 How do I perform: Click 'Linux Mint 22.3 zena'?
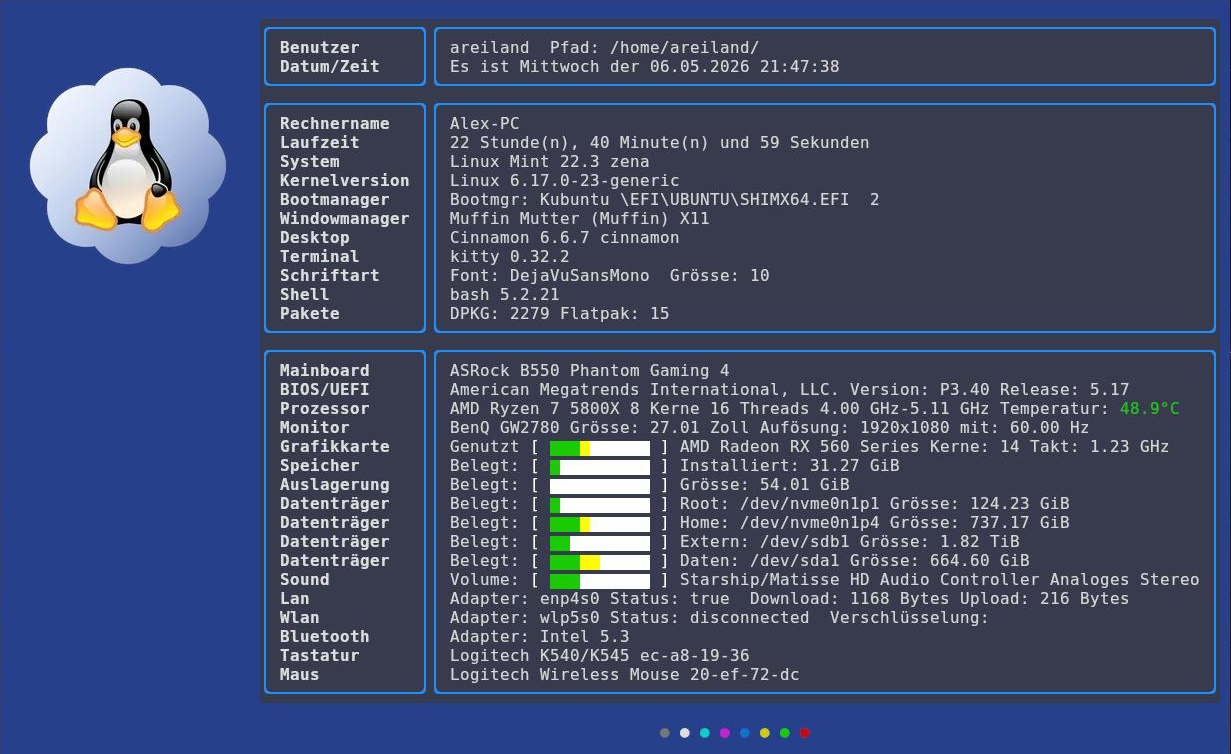(x=550, y=161)
